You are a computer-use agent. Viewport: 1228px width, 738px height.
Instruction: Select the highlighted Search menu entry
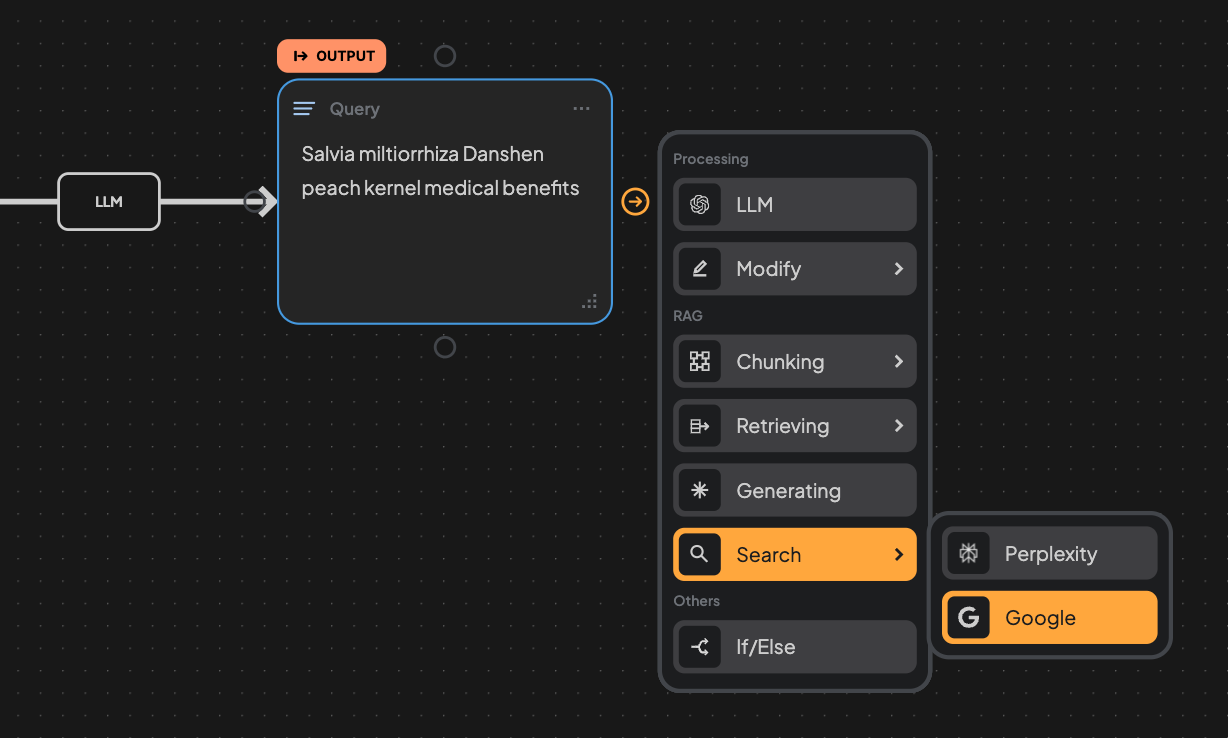point(795,554)
